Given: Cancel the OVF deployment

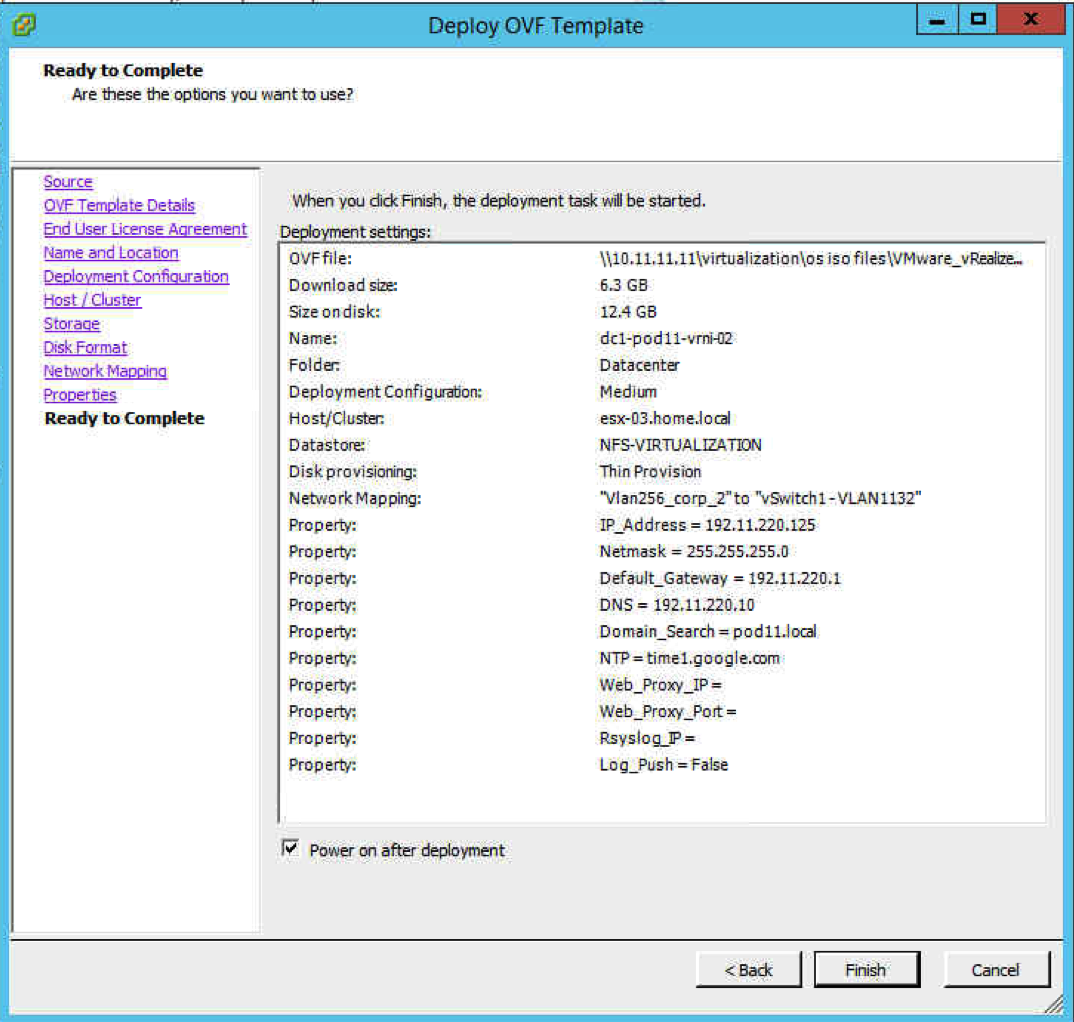Looking at the screenshot, I should (995, 969).
